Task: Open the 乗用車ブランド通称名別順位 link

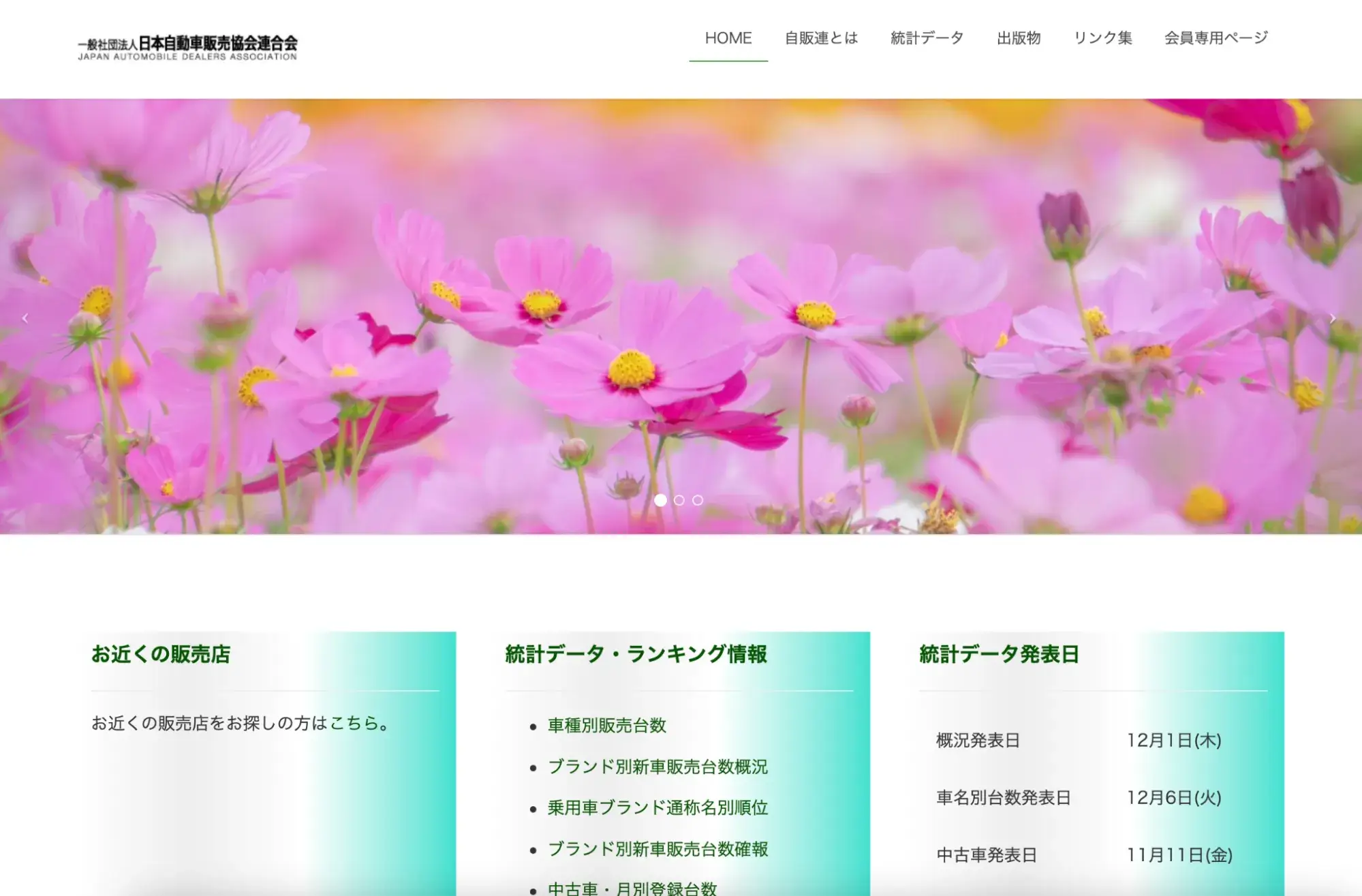Action: [657, 808]
